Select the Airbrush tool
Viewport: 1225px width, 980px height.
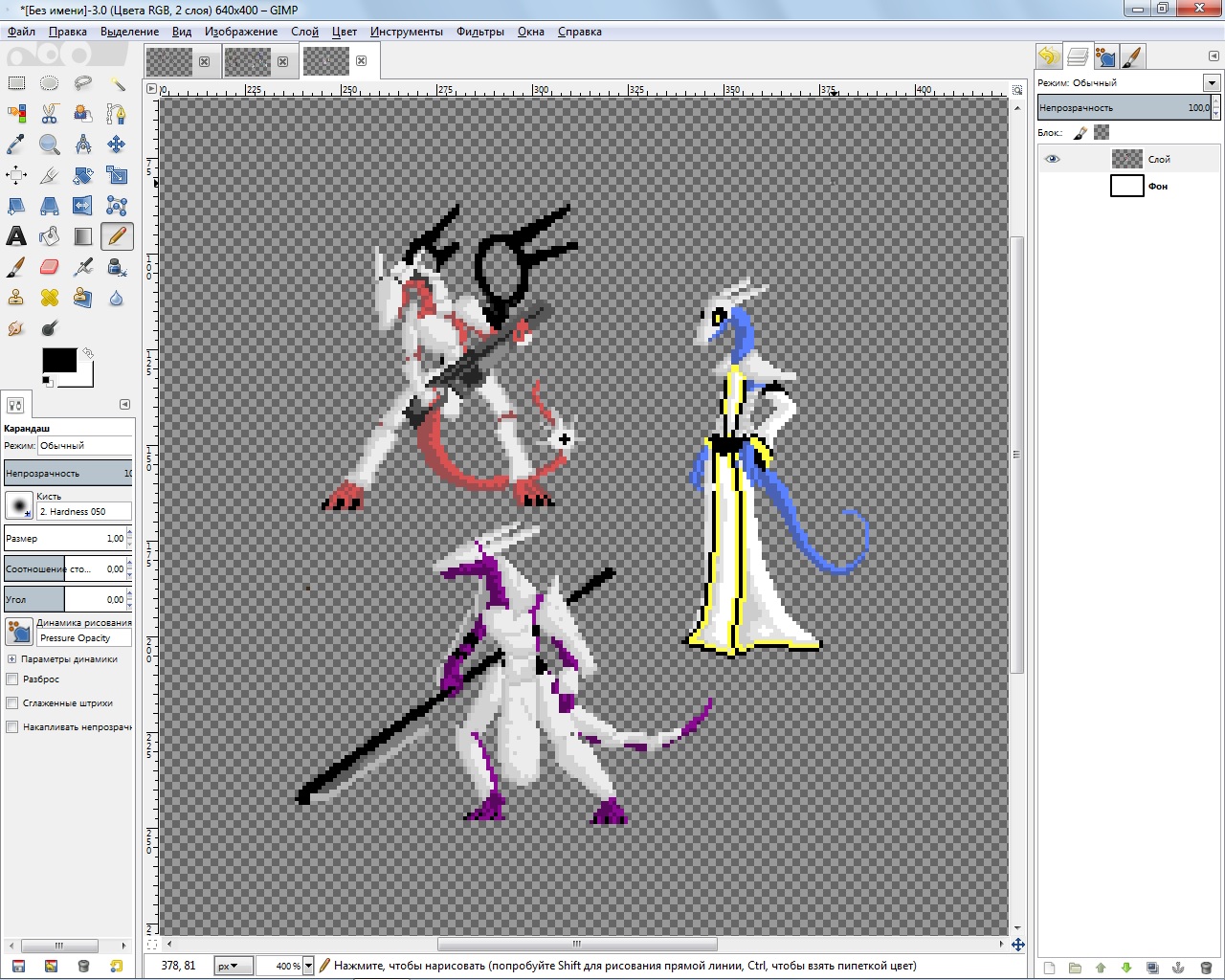point(83,267)
